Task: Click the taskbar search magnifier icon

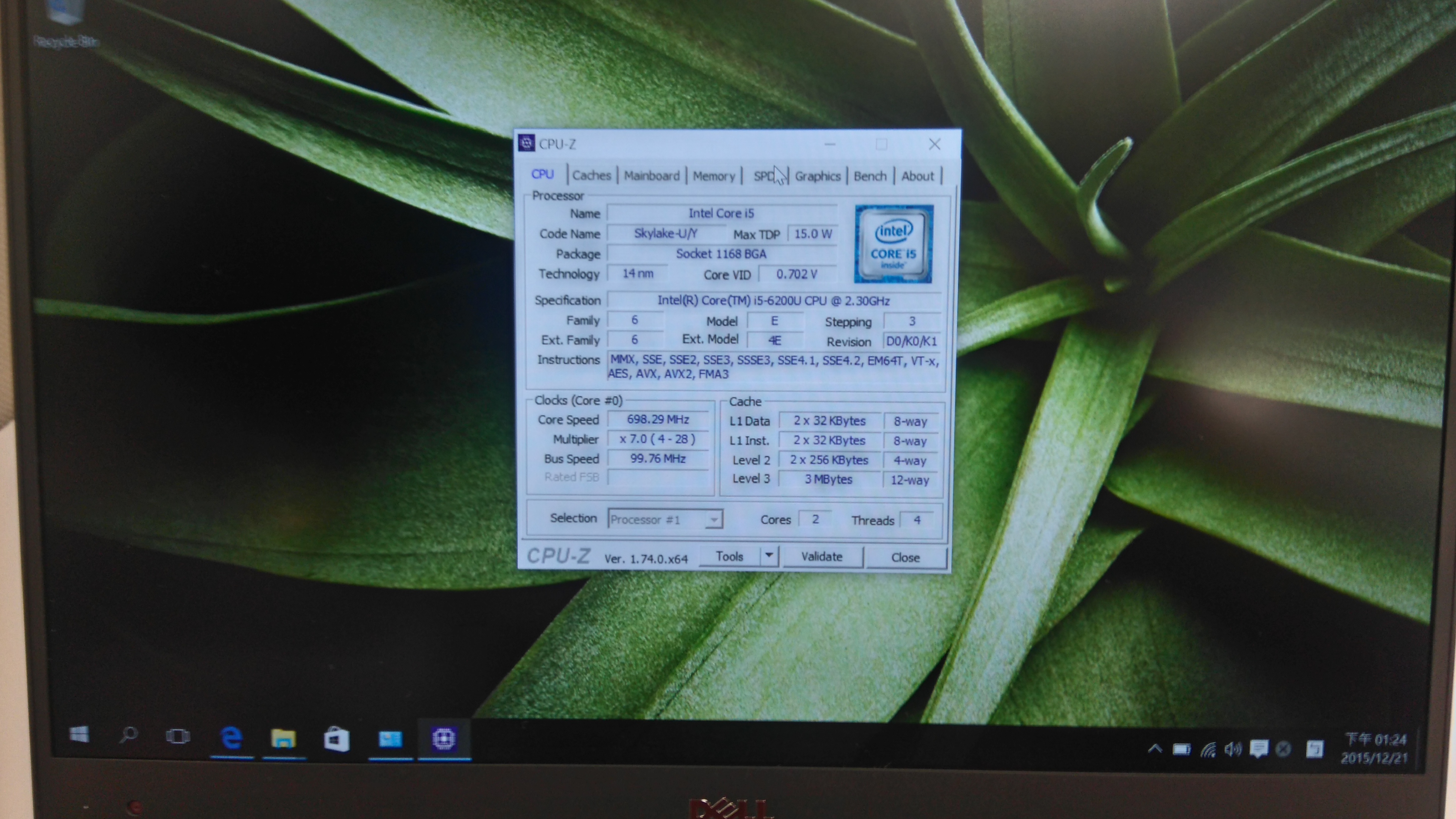Action: 128,735
